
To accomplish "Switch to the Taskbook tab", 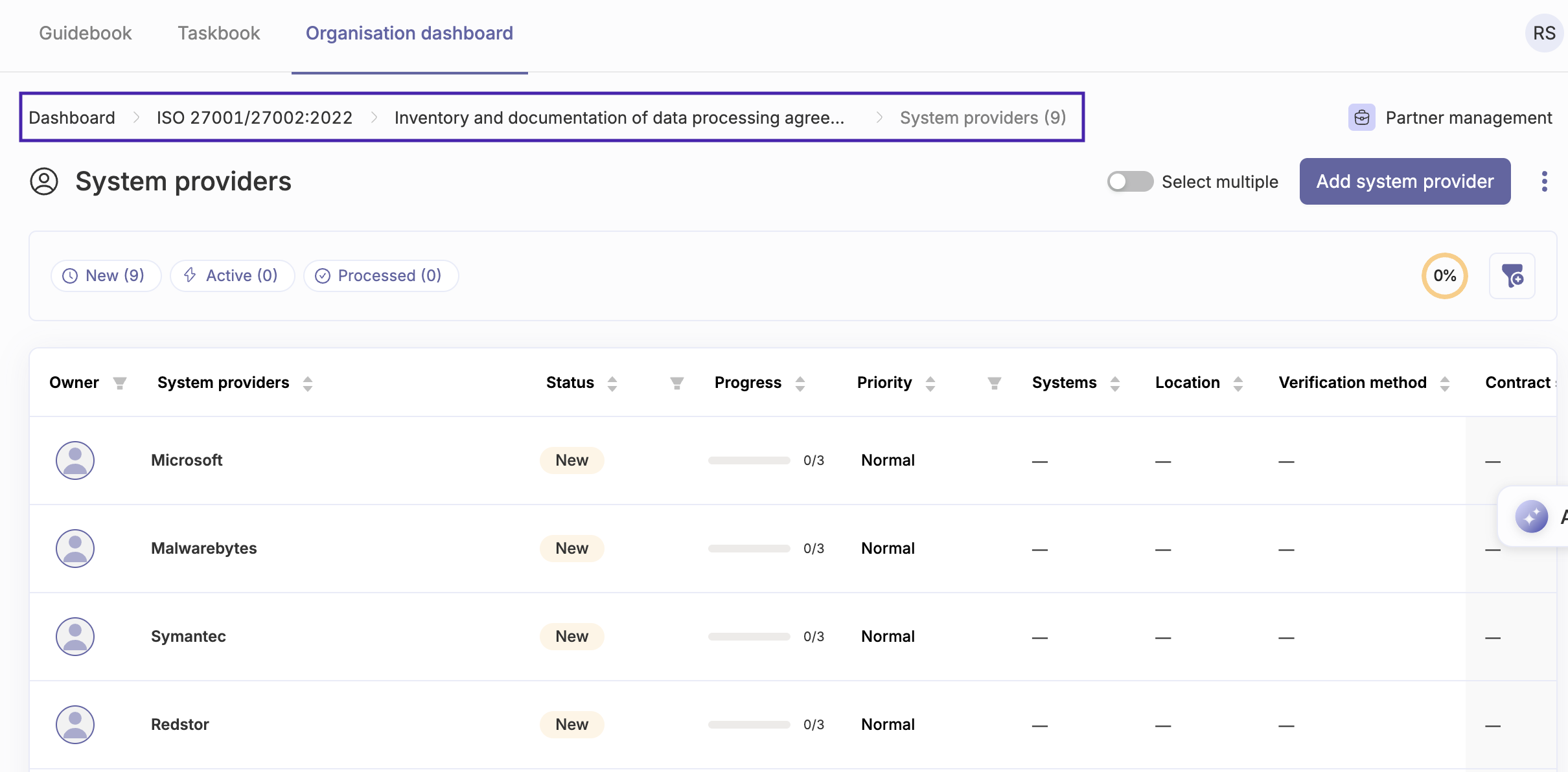I will [x=218, y=33].
